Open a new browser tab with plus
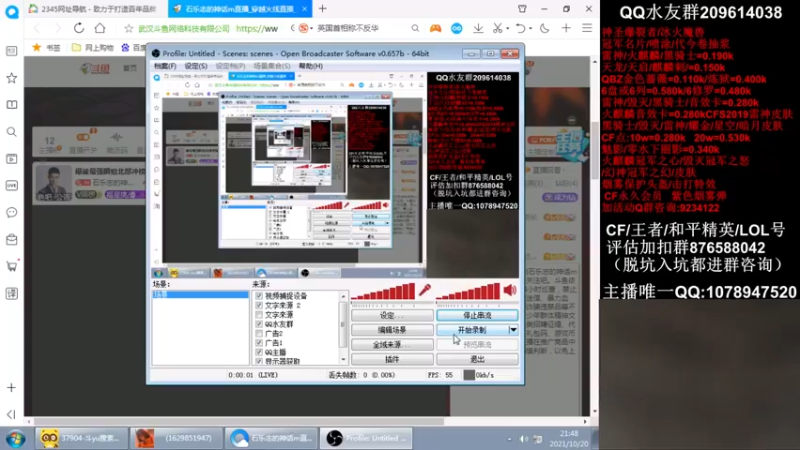This screenshot has height=450, width=800. pos(322,9)
